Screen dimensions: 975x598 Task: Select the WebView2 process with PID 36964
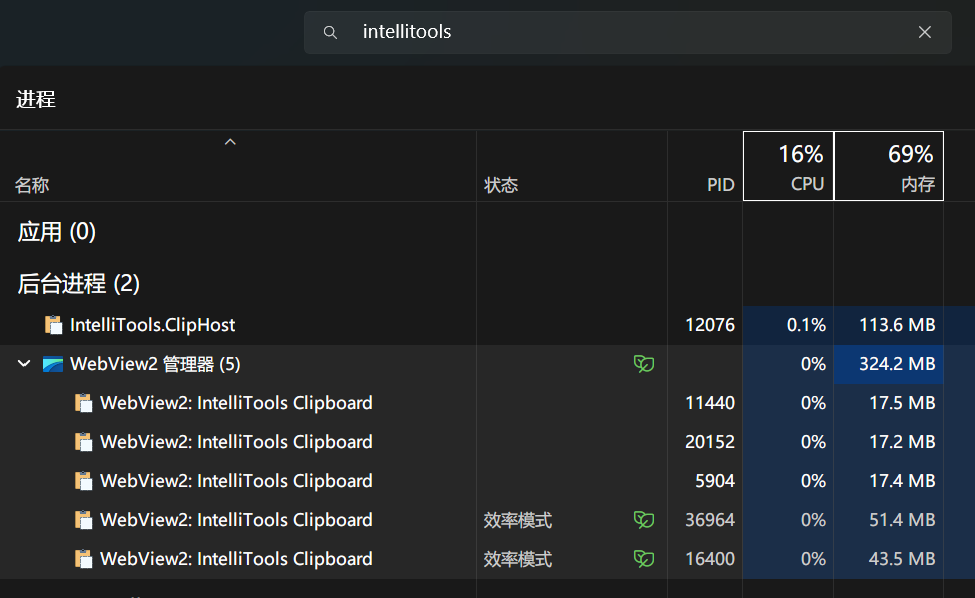coord(488,520)
